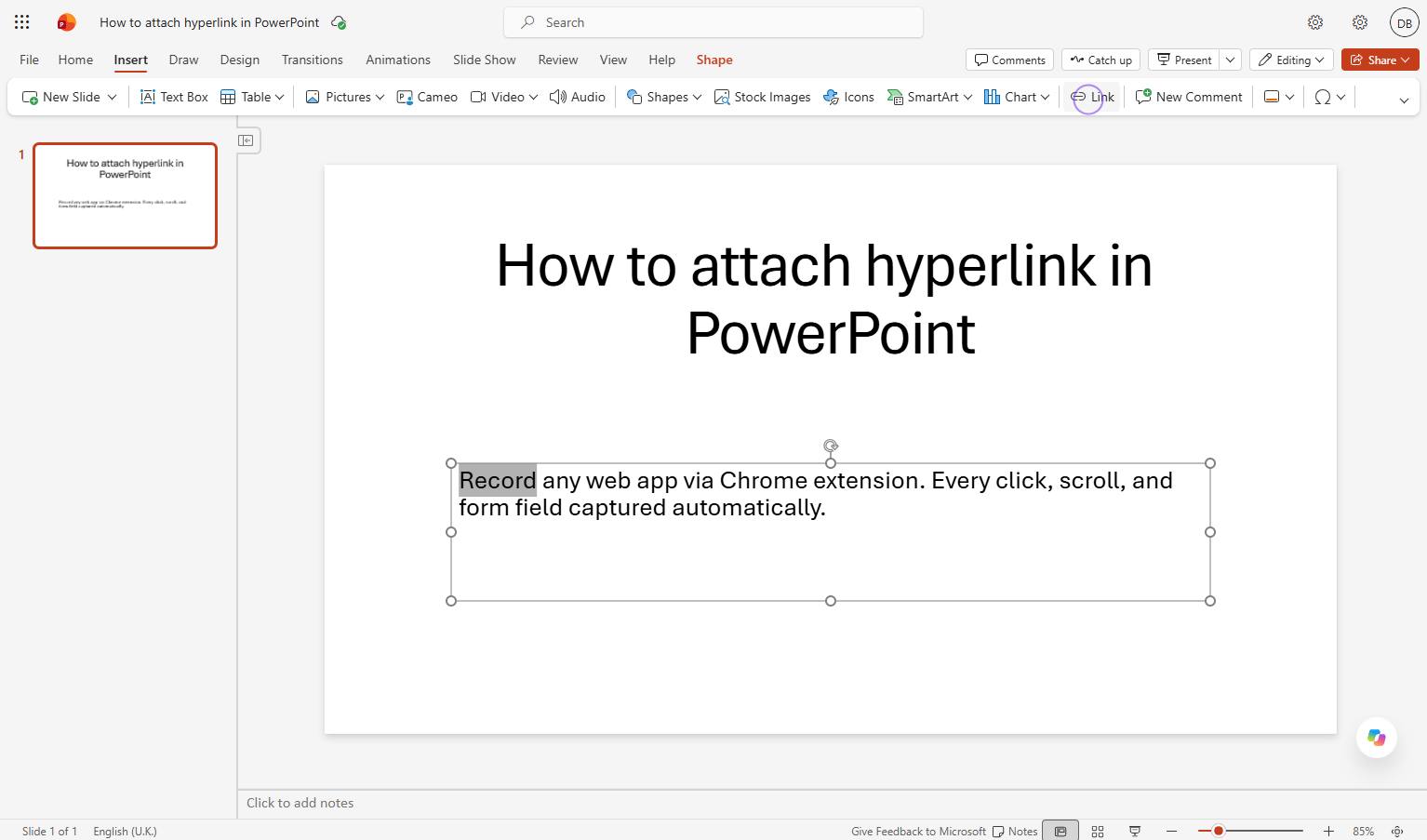Click the rotate handle above the text box
The height and width of the screenshot is (840, 1427).
(831, 446)
